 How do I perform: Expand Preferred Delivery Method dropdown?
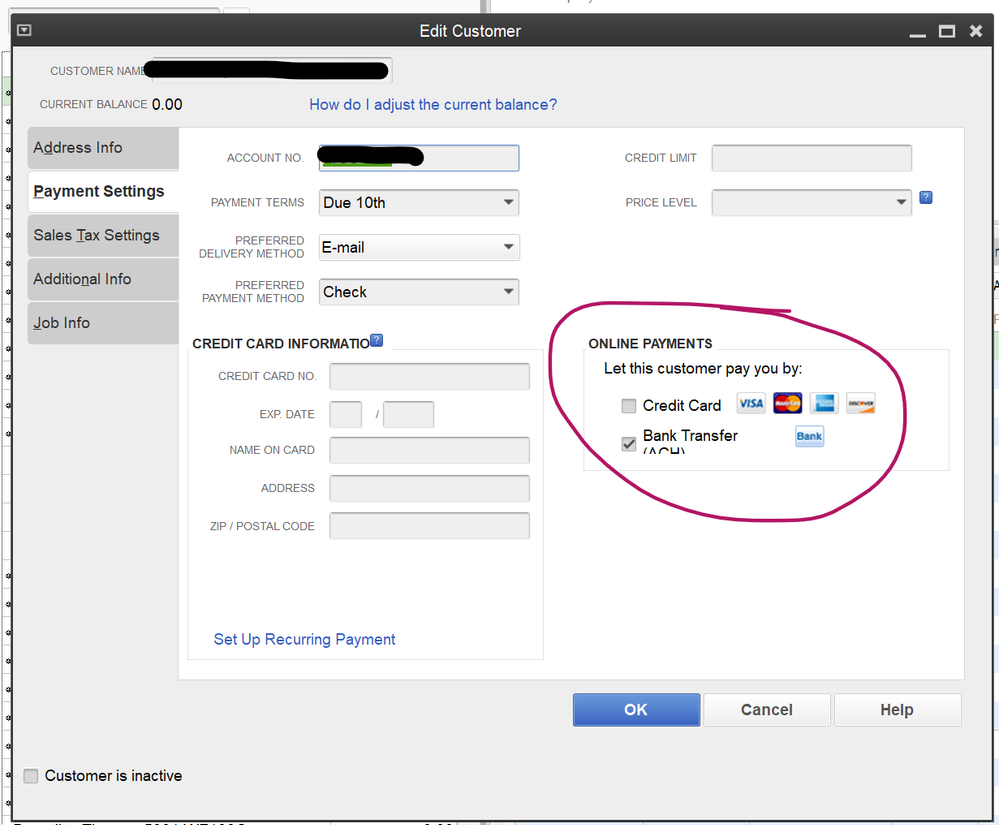pos(419,247)
